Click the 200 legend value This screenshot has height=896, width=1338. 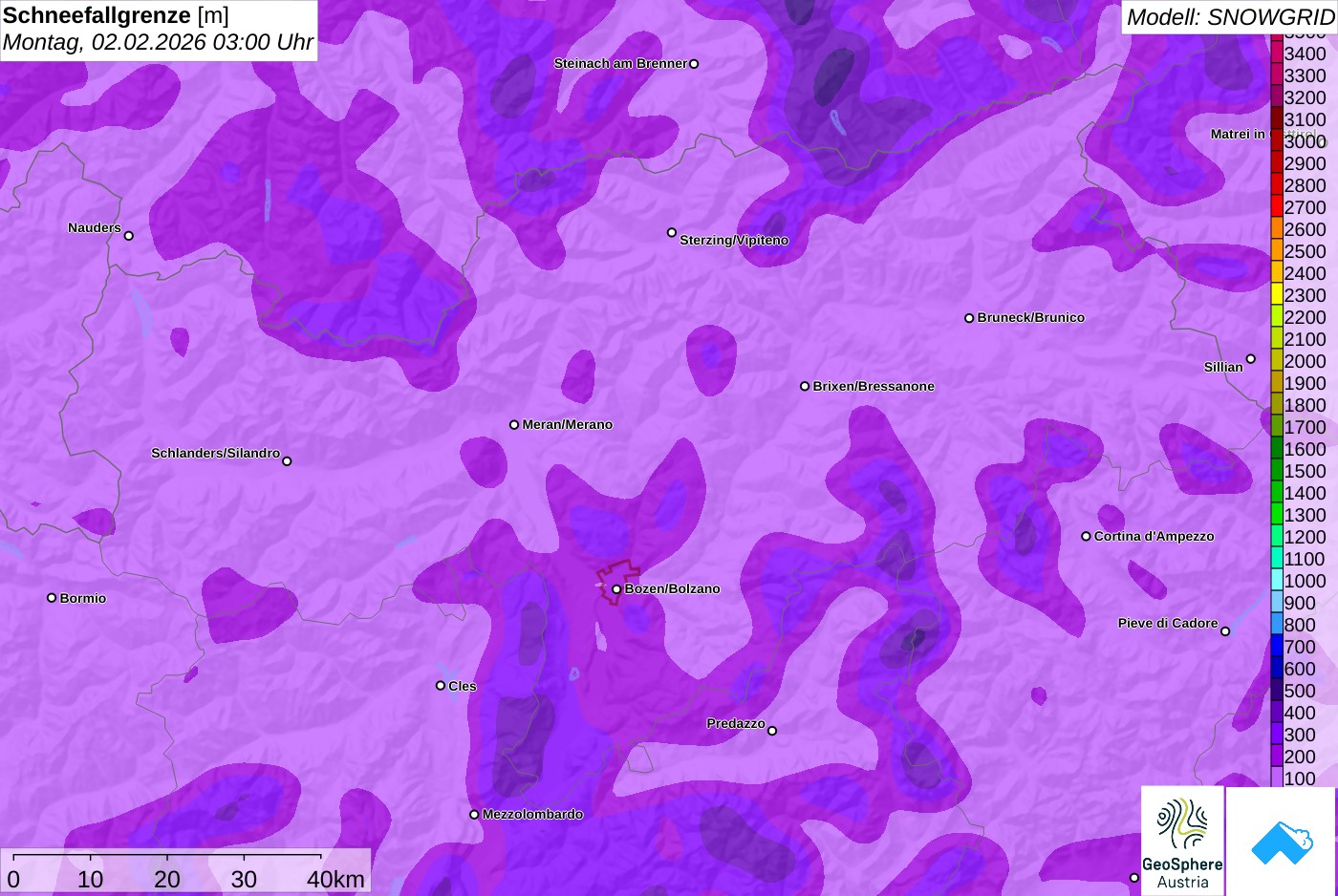(1301, 757)
